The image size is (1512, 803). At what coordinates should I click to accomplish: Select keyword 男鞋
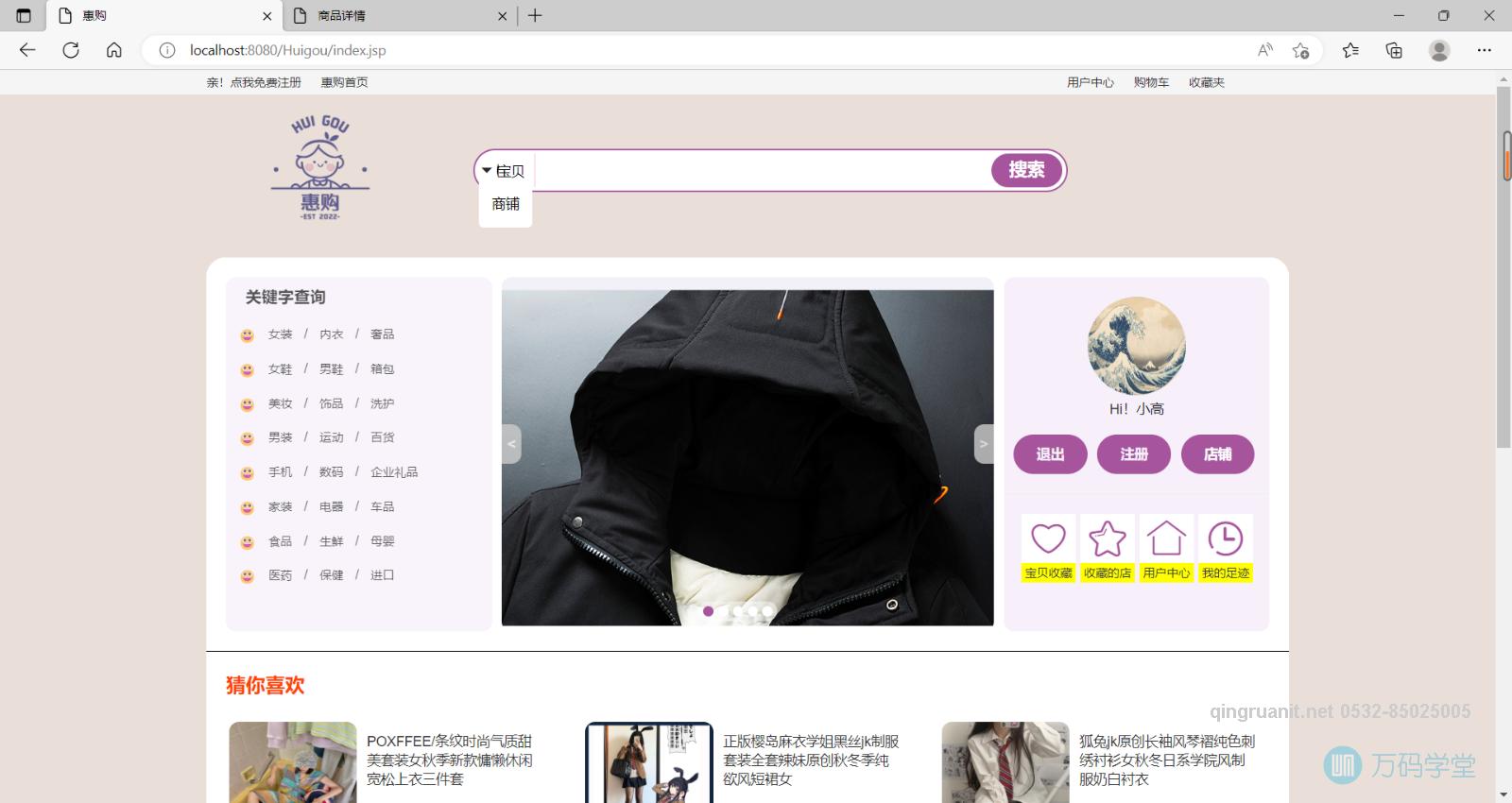[331, 369]
